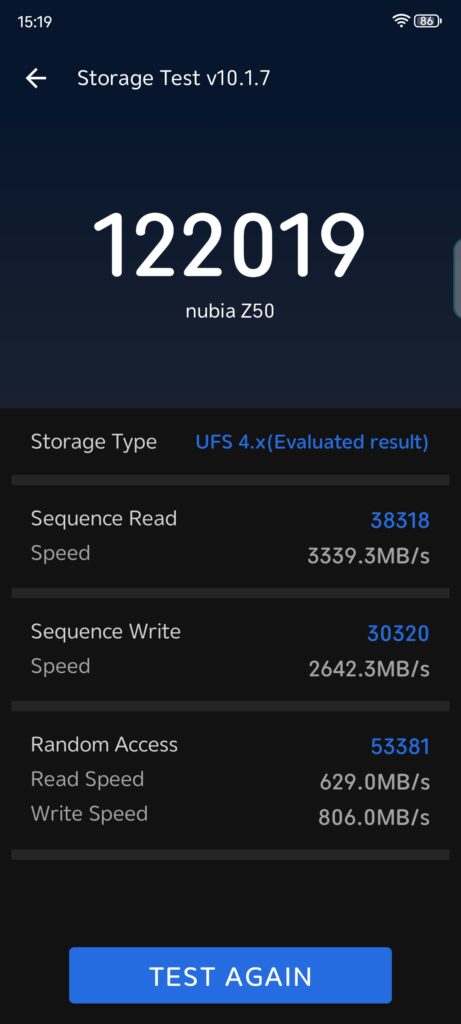Tap the Sequence Read score 38318

[400, 520]
